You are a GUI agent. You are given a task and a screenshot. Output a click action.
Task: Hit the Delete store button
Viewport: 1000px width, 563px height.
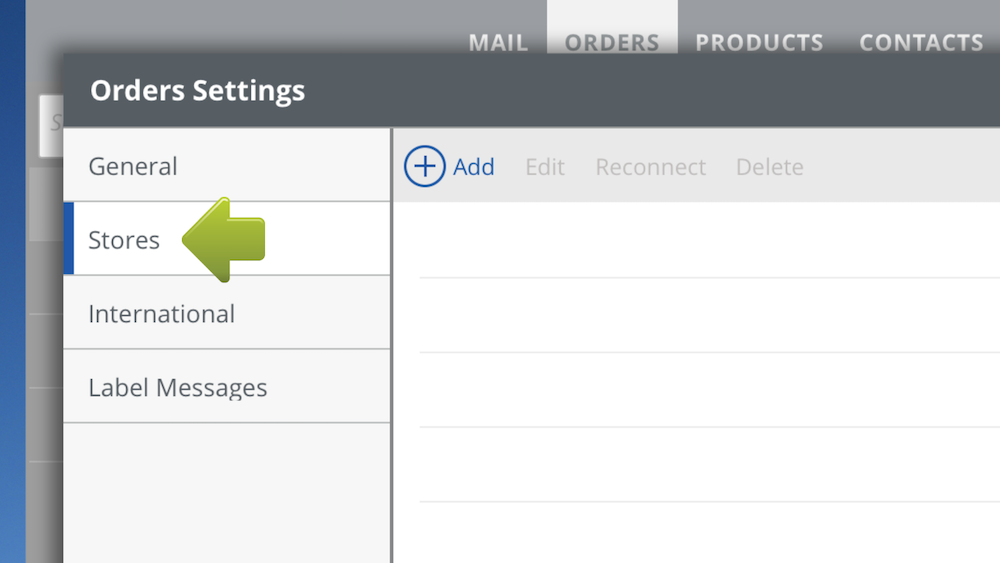click(769, 167)
